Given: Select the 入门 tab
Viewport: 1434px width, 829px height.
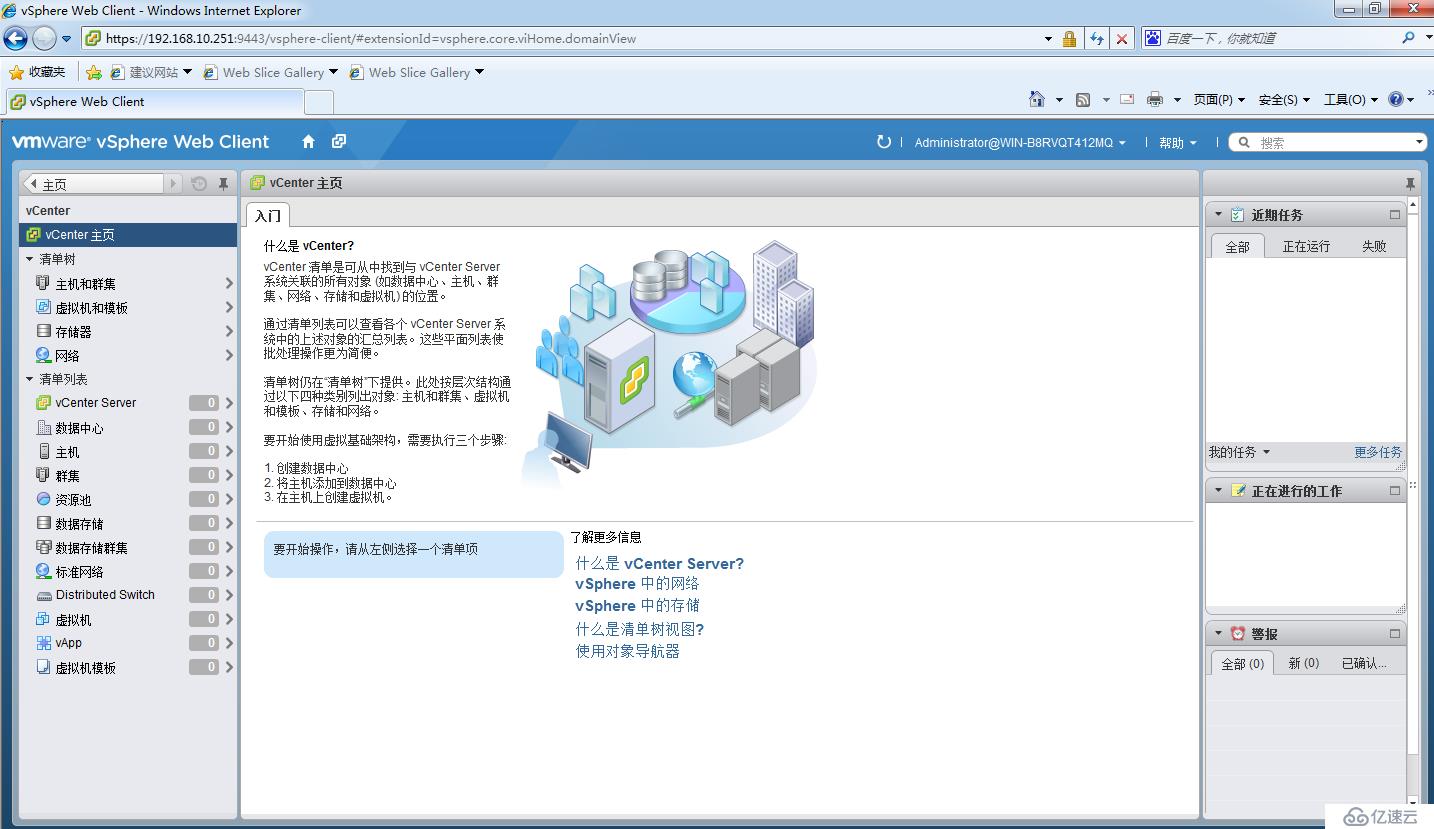Looking at the screenshot, I should 268,215.
